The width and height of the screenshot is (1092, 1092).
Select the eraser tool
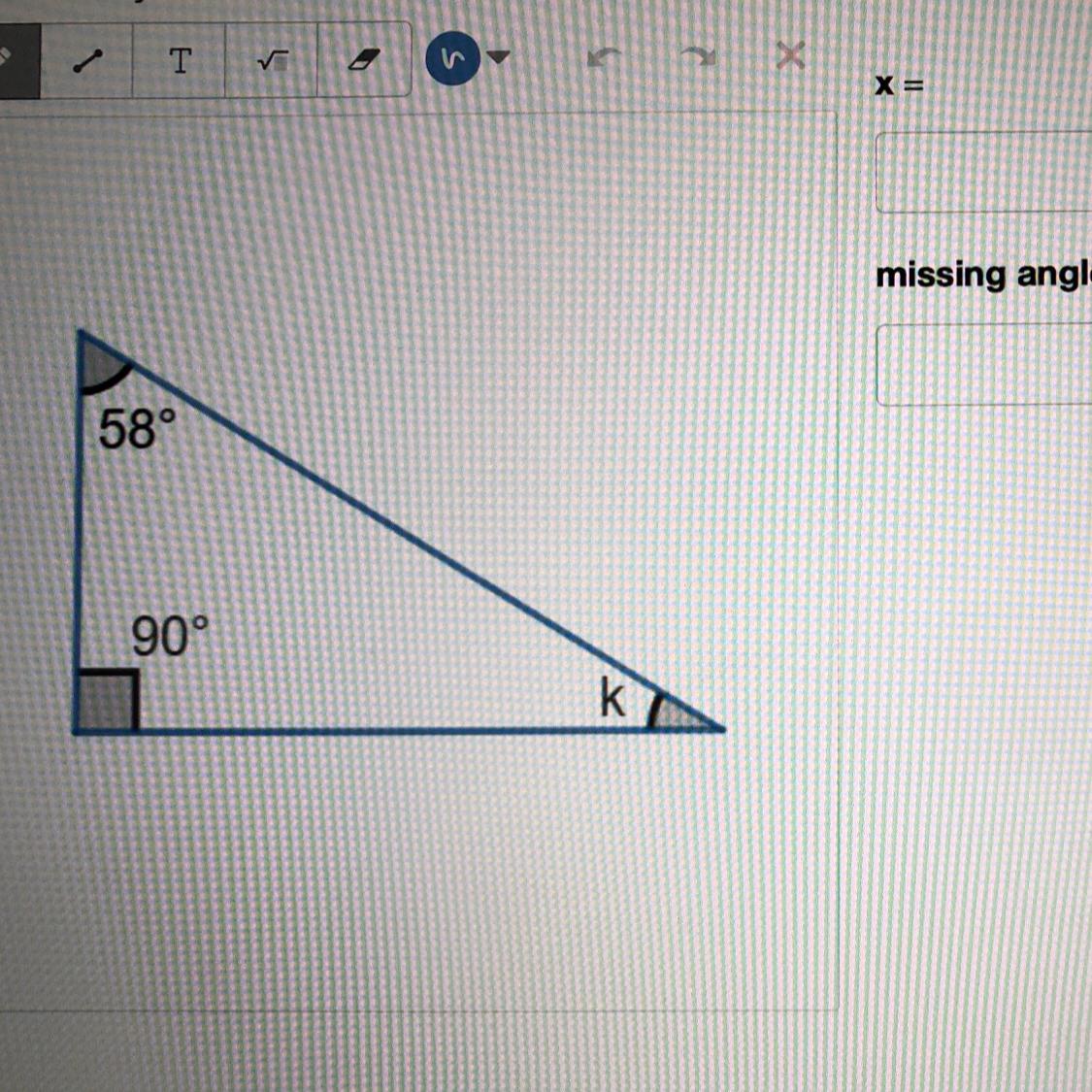(364, 61)
